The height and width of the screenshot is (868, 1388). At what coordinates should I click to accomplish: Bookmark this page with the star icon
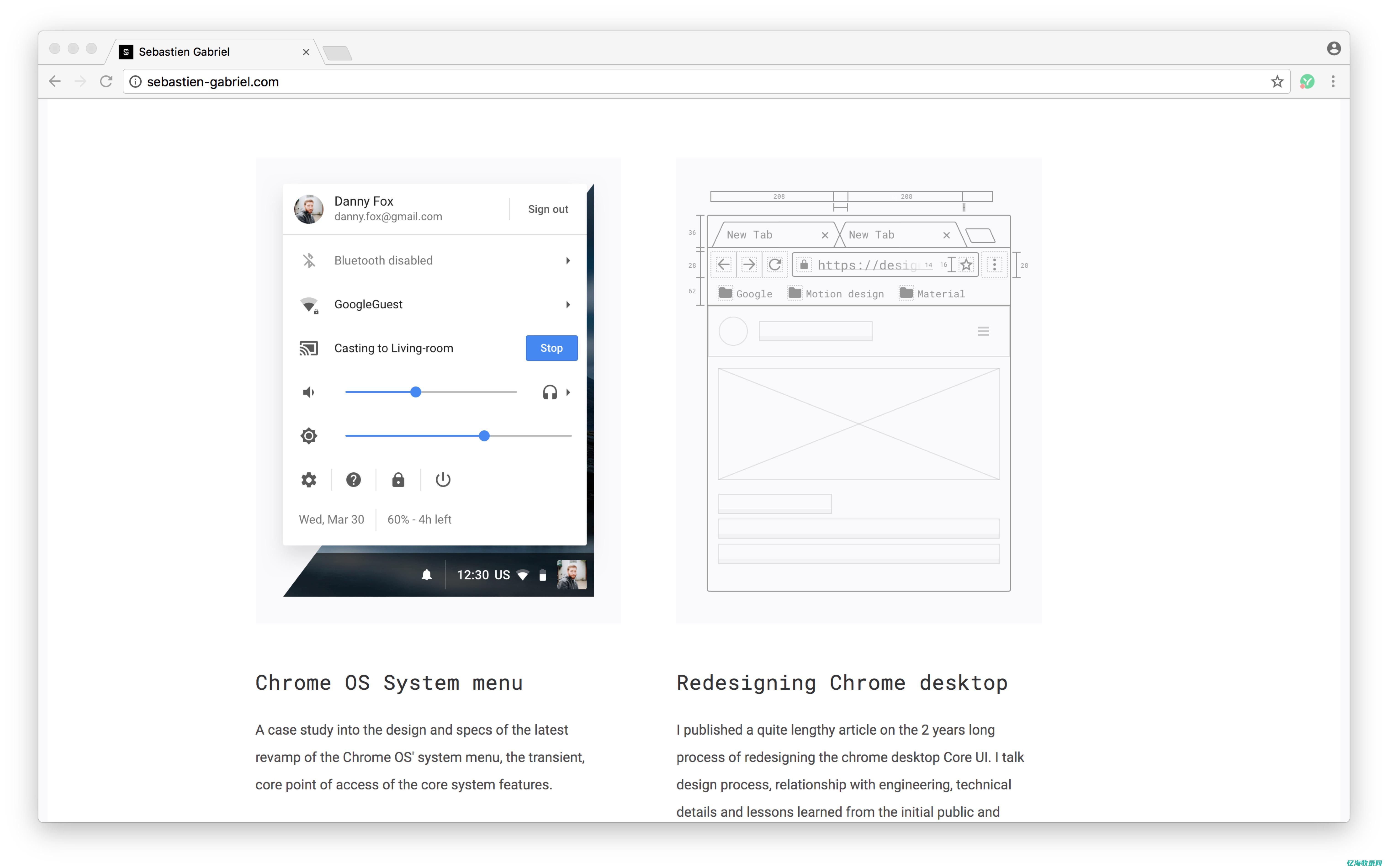tap(1277, 82)
